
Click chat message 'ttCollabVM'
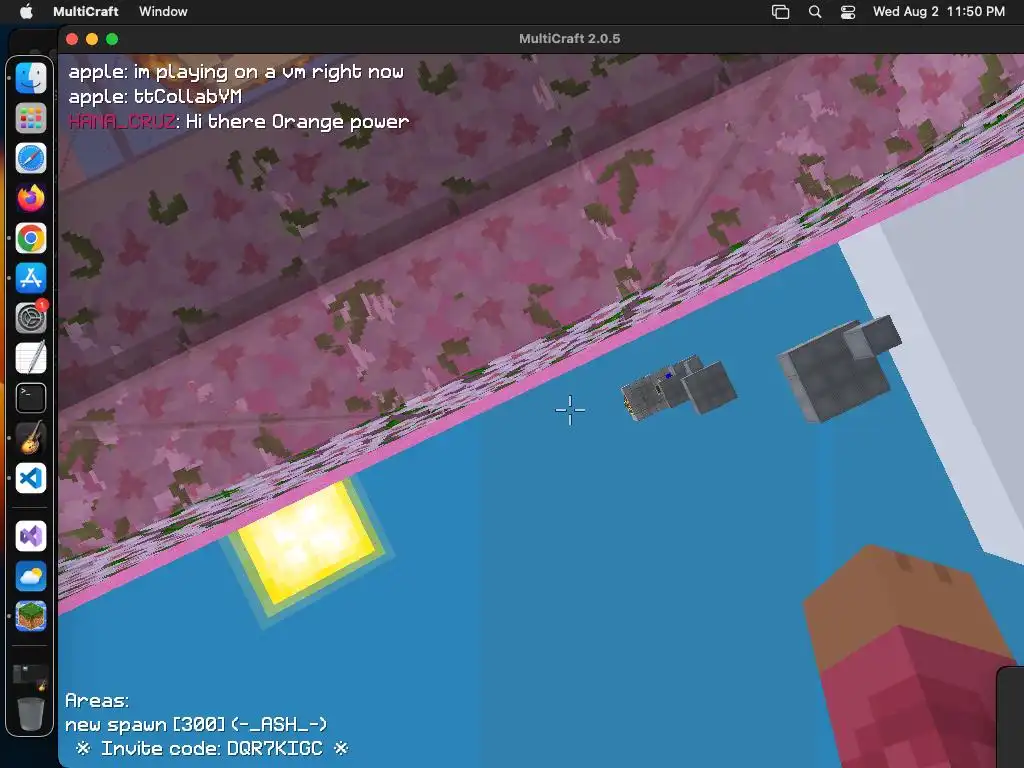point(188,97)
